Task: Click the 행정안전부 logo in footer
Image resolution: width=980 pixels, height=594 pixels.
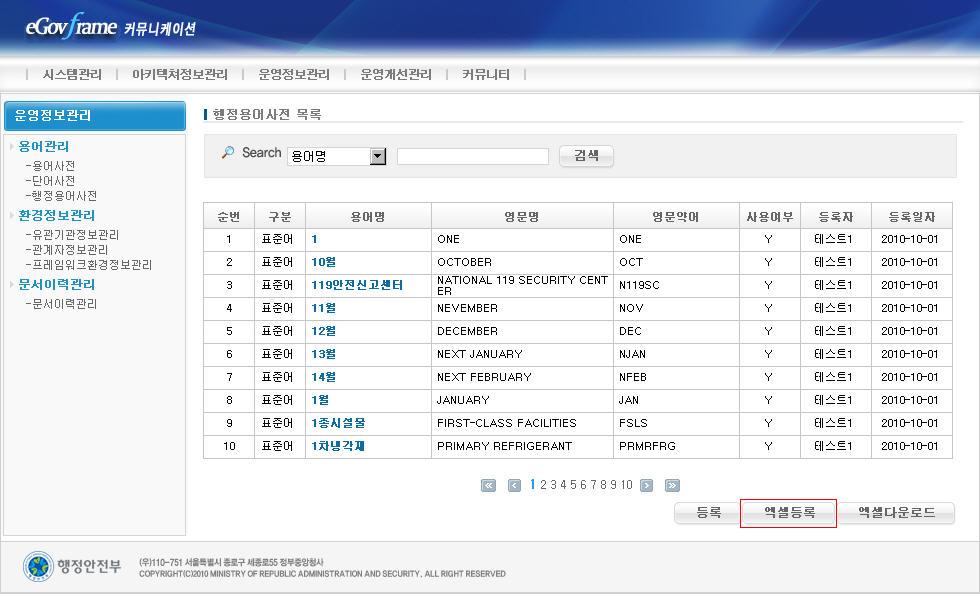Action: 72,567
